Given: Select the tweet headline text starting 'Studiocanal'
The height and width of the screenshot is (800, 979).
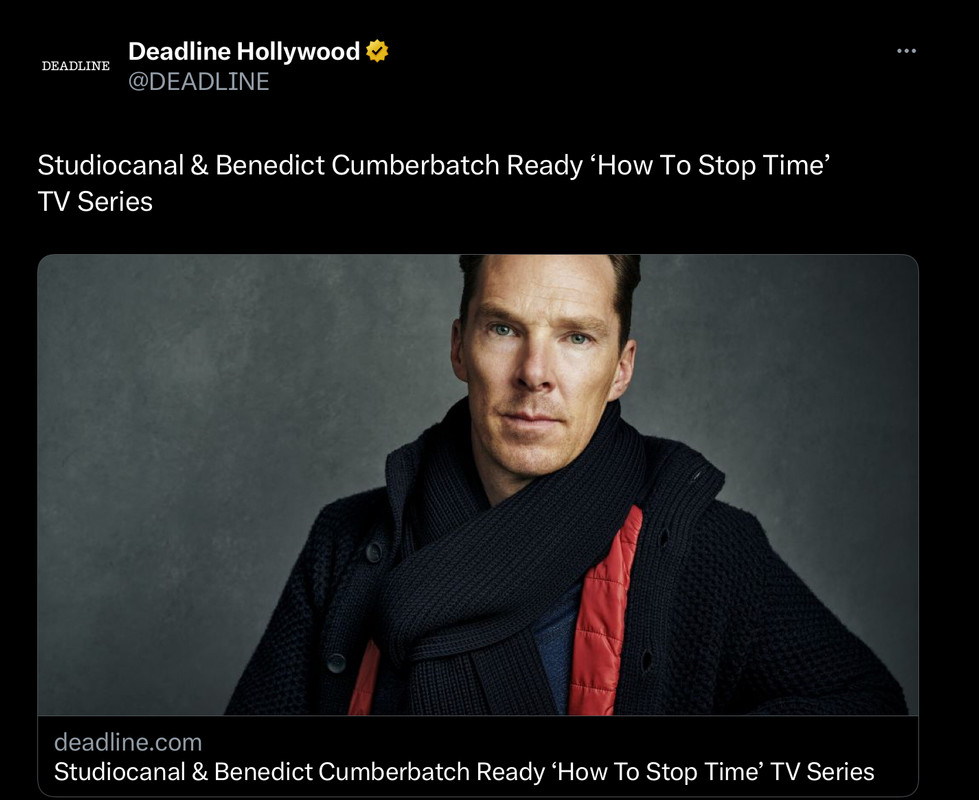Looking at the screenshot, I should [x=433, y=183].
